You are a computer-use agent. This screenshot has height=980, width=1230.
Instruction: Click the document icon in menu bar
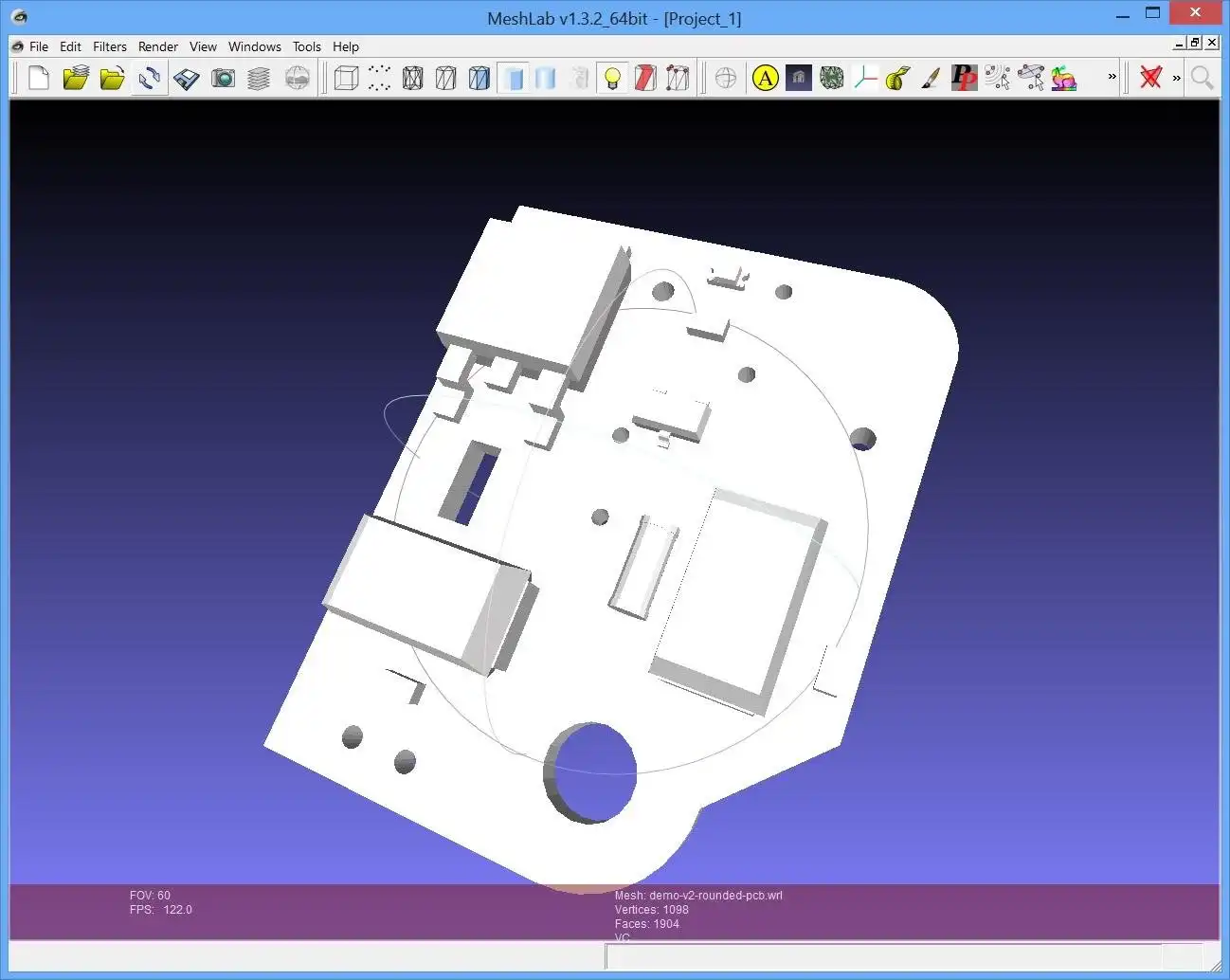coord(16,46)
